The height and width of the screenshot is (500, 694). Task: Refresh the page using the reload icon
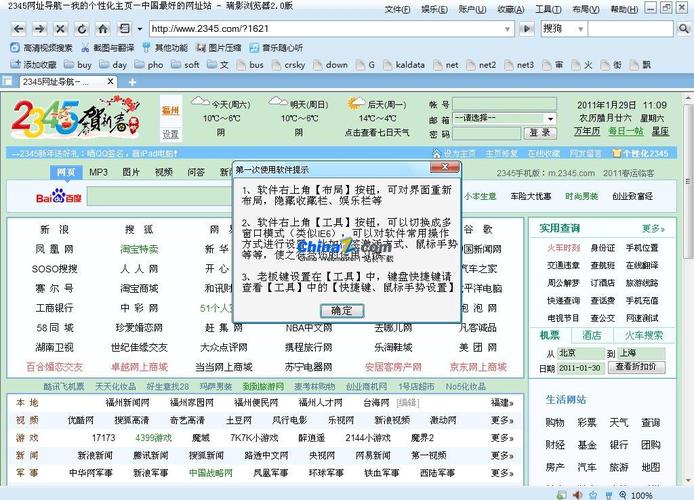point(82,29)
